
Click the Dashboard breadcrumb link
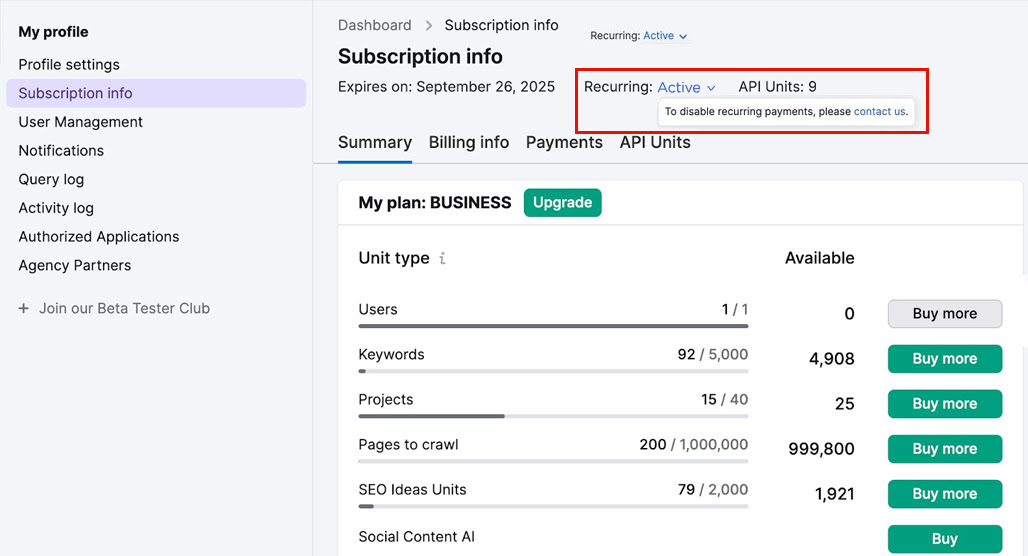pos(374,26)
